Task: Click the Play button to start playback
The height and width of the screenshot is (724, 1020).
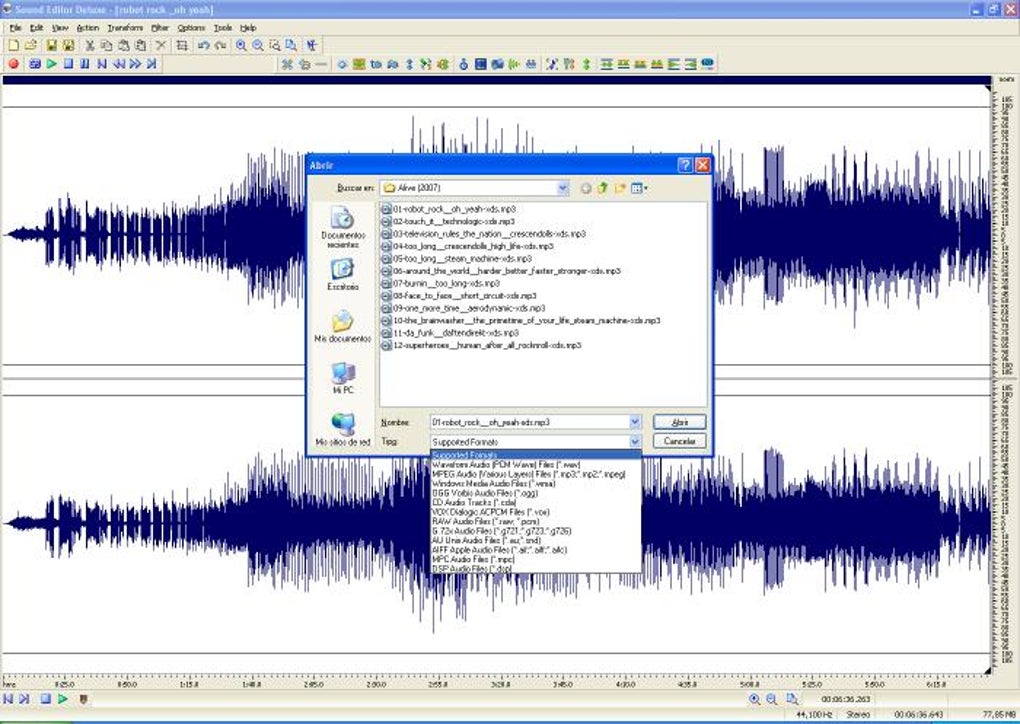Action: (x=52, y=63)
